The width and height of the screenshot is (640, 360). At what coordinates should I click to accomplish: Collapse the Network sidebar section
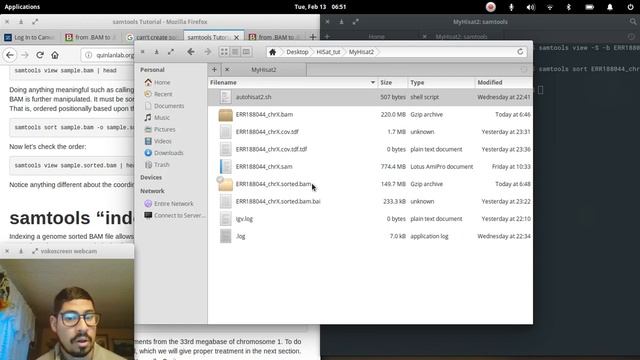click(x=152, y=191)
